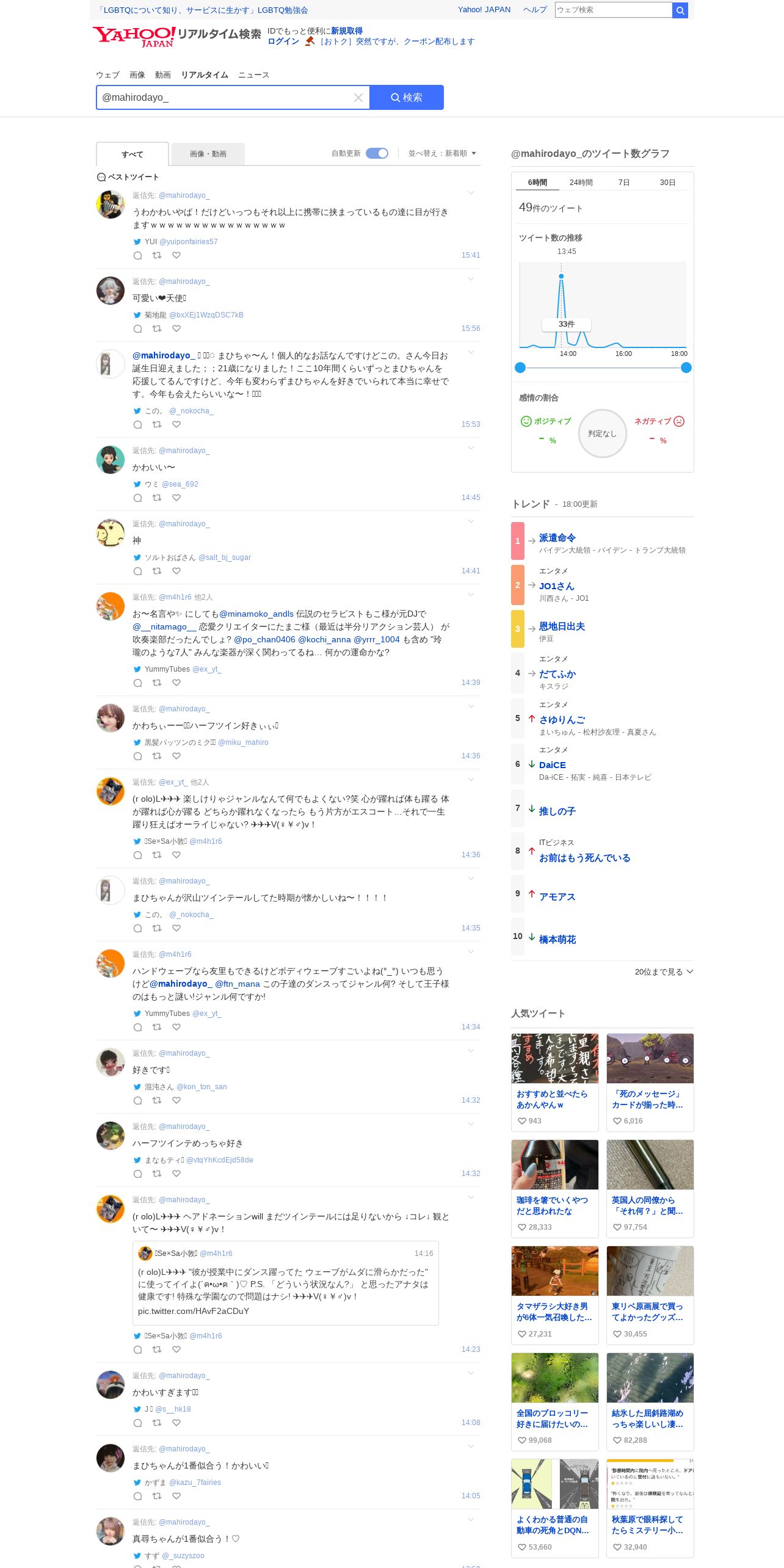Like the tweet by かずま @kazu_7fairies
The height and width of the screenshot is (1568, 784).
tap(176, 1496)
